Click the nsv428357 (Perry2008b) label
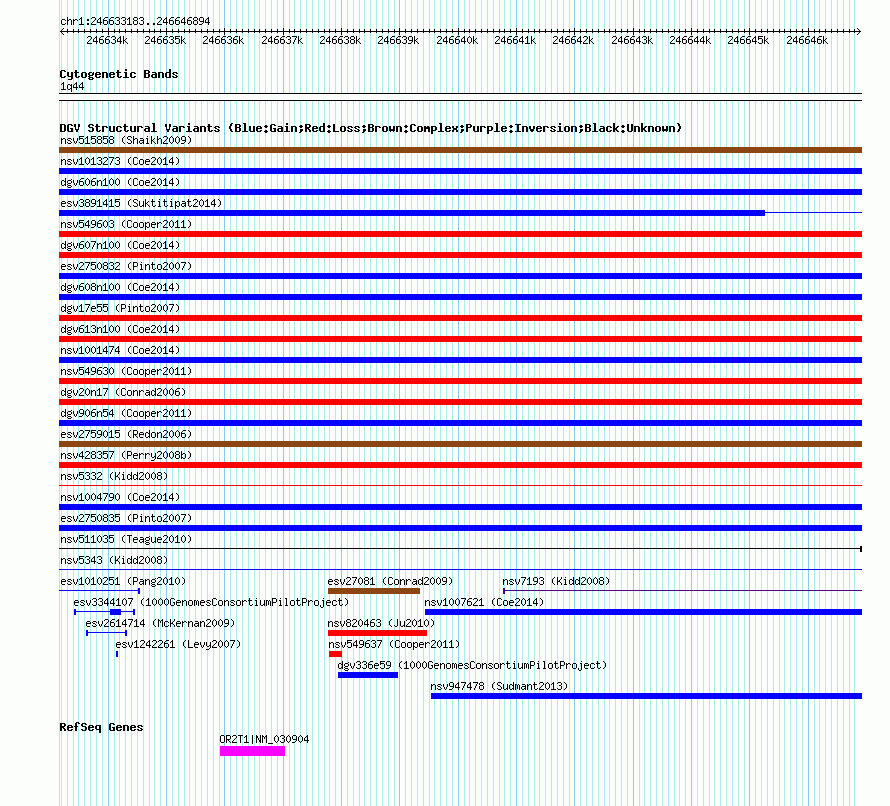Screen dimensions: 890x806 click(126, 455)
